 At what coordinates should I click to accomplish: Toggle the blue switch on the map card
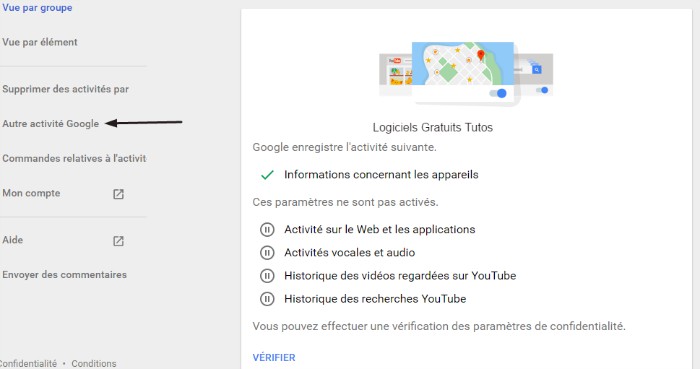(x=498, y=93)
